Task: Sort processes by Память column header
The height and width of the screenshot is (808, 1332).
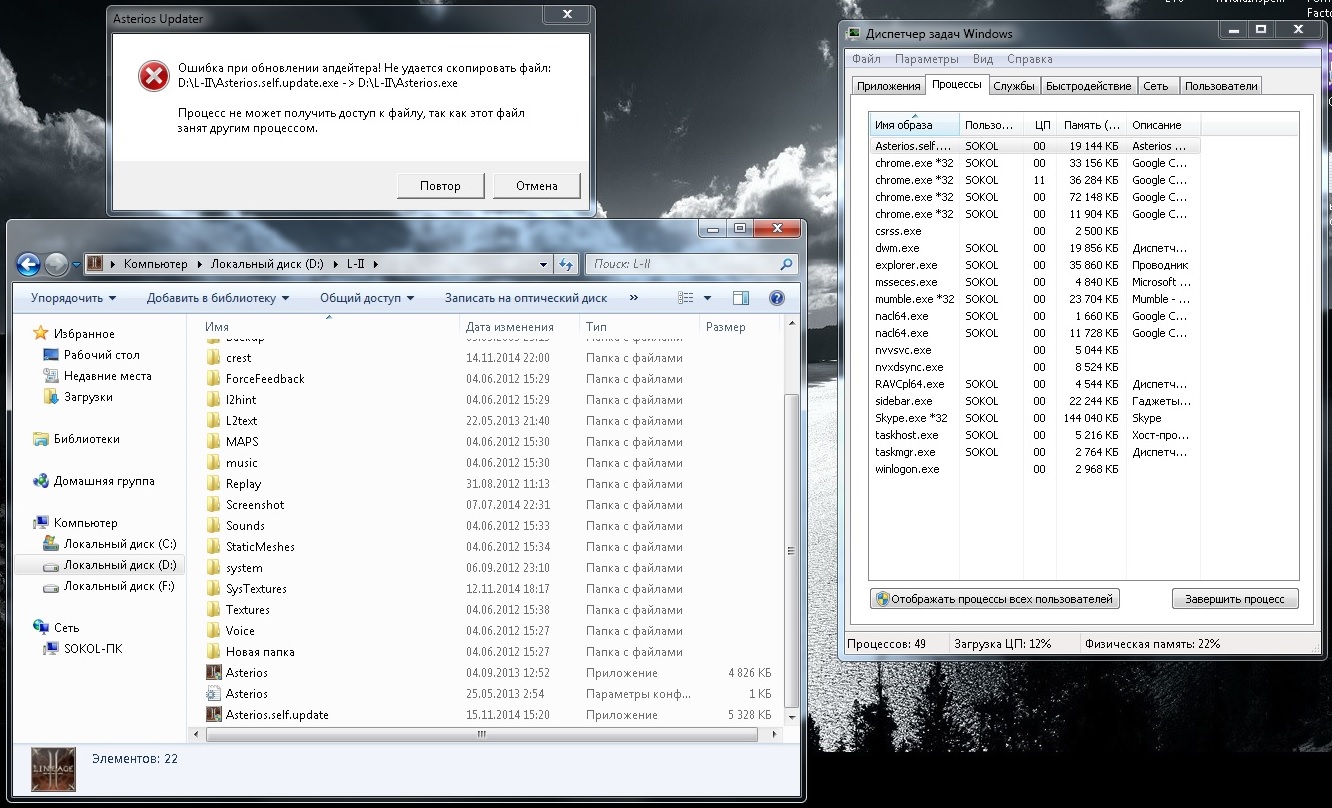Action: tap(1092, 125)
